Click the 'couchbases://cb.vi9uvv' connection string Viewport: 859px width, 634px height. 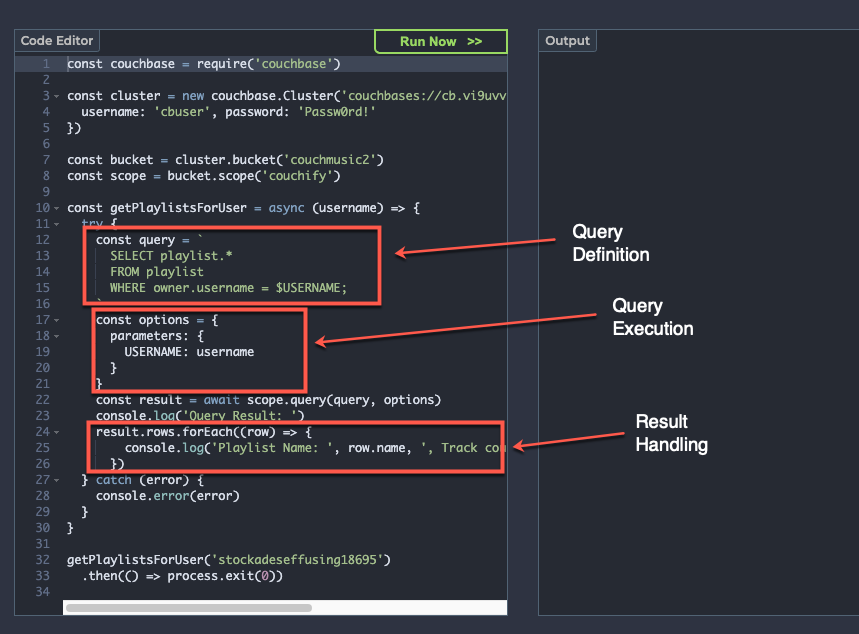[424, 96]
